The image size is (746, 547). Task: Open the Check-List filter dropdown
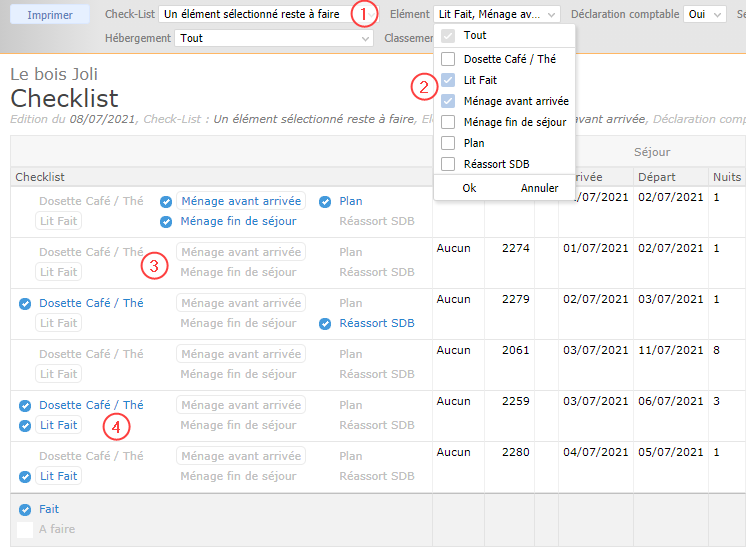click(x=255, y=15)
